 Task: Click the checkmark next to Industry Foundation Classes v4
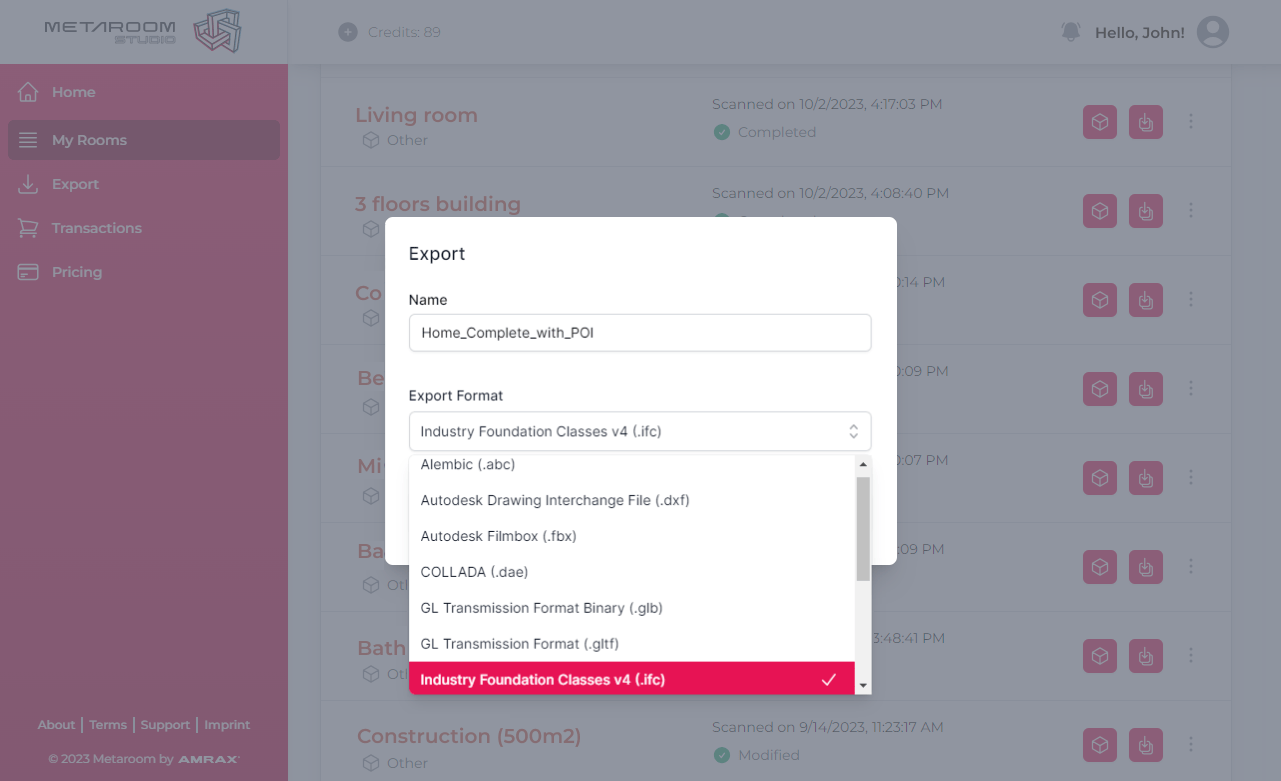click(828, 679)
